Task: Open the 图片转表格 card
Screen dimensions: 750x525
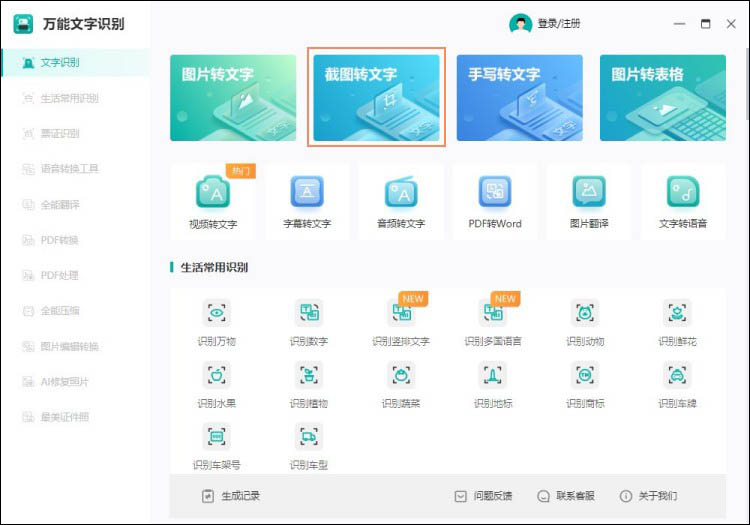Action: 663,98
